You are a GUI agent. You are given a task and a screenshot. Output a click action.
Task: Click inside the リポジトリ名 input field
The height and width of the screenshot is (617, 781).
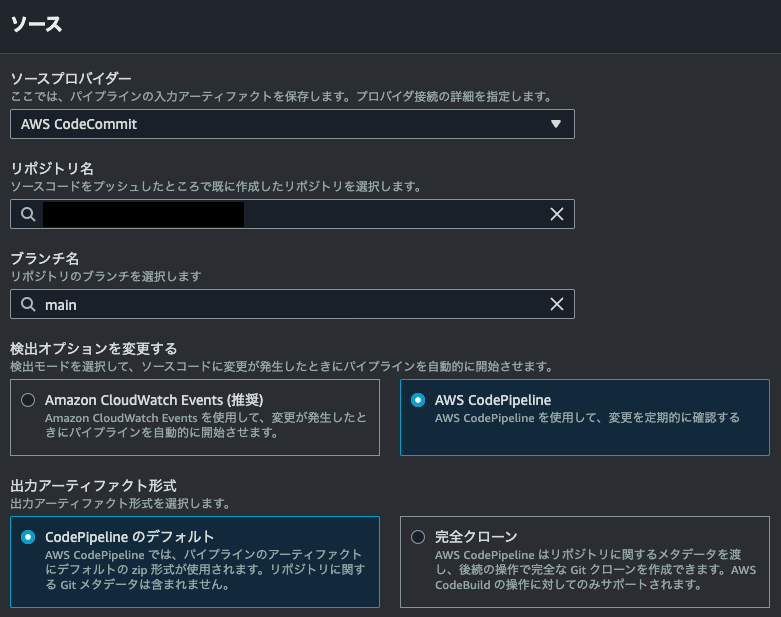292,214
